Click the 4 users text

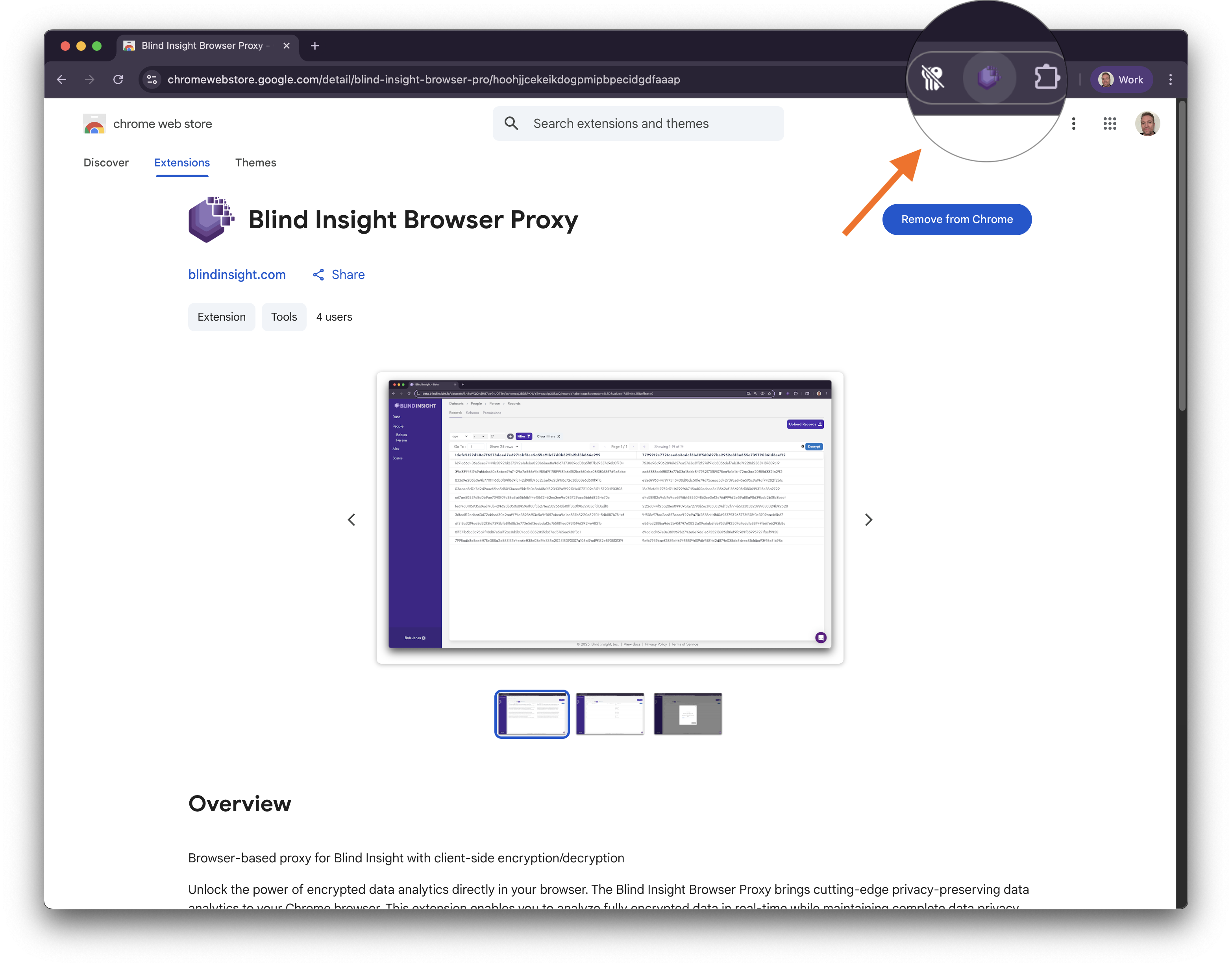[334, 317]
